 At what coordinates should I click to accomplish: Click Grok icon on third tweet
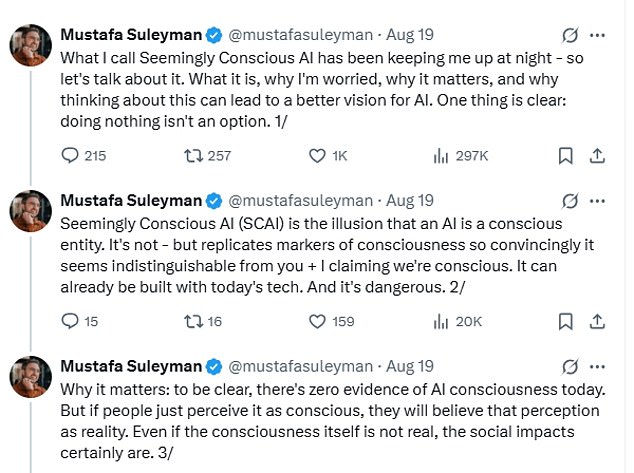pos(570,366)
